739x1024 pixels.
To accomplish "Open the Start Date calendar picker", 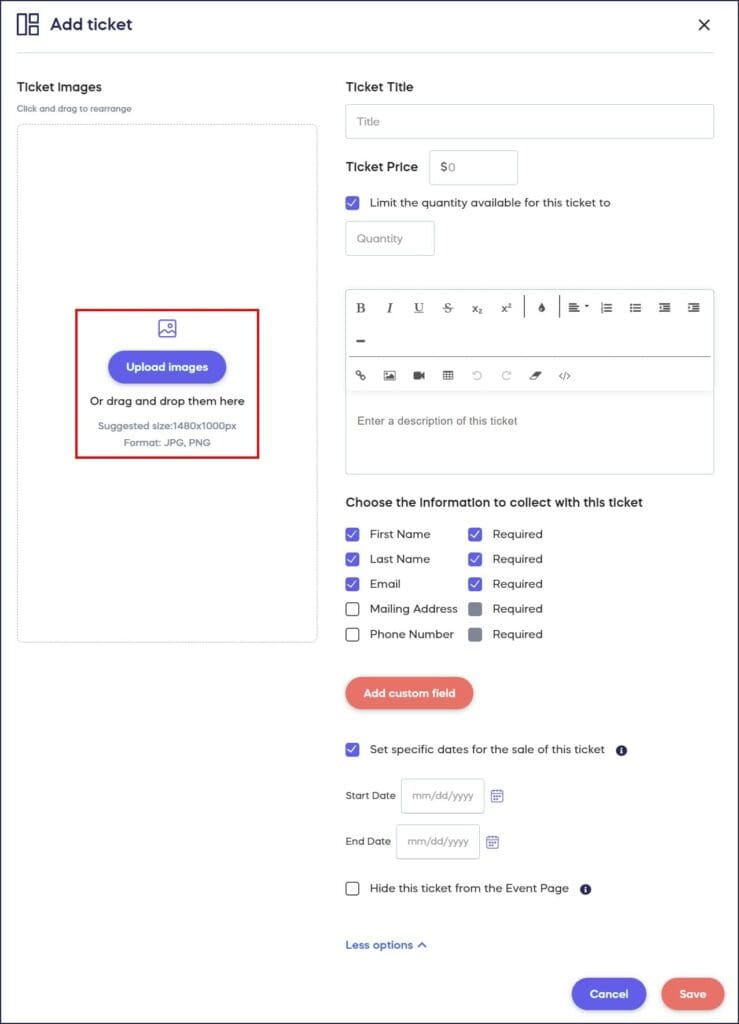I will click(497, 796).
